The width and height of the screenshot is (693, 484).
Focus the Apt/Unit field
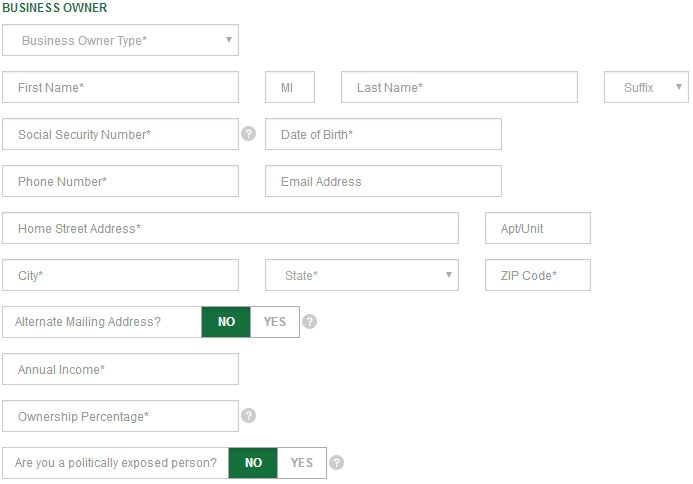pyautogui.click(x=537, y=228)
